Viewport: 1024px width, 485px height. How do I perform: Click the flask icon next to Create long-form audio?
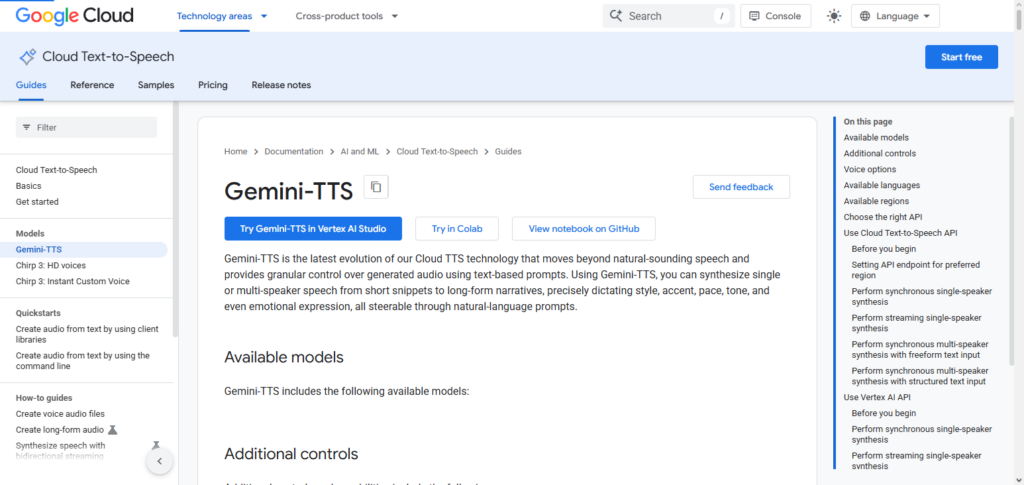pos(112,430)
